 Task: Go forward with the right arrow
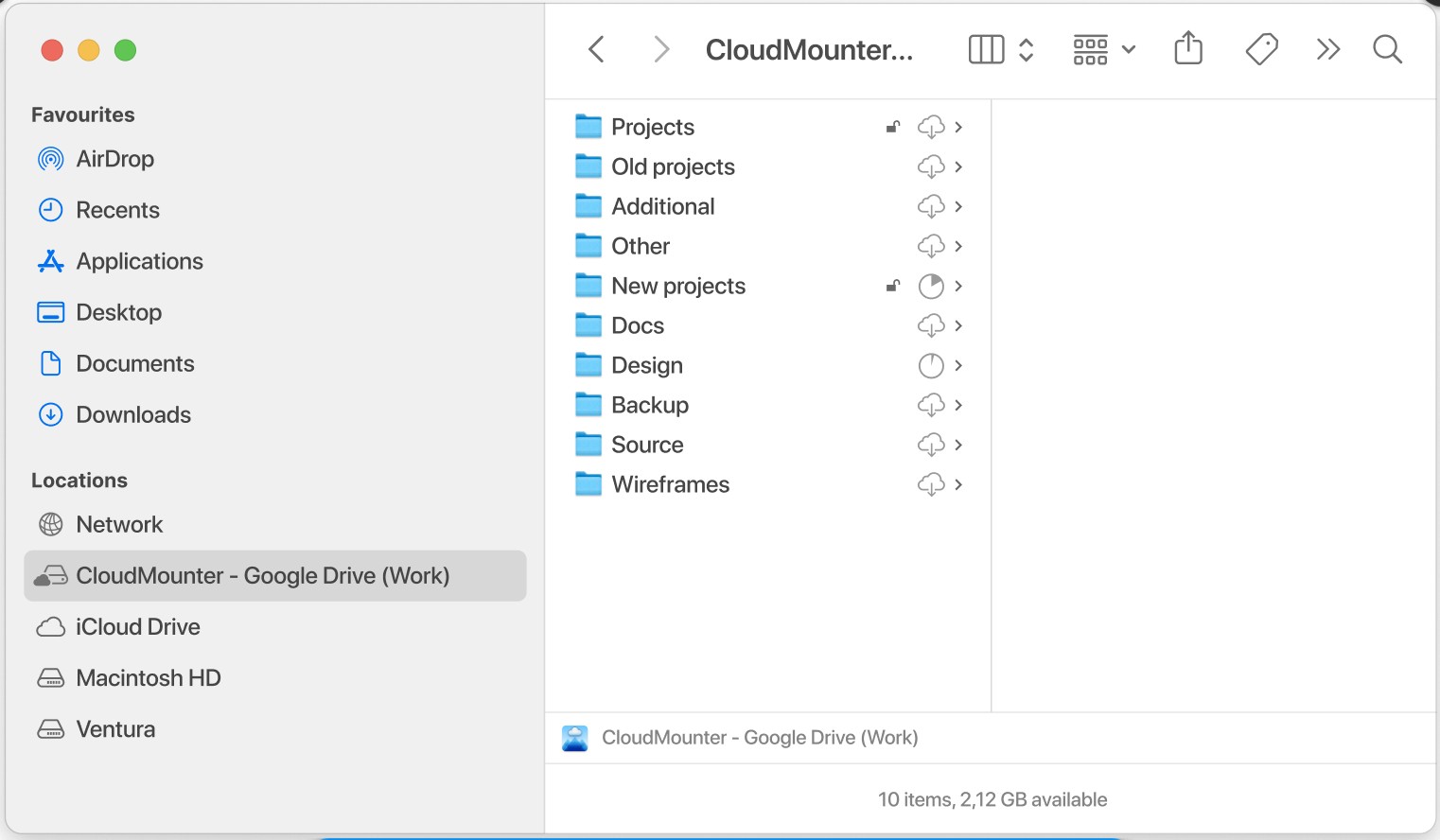click(x=661, y=49)
